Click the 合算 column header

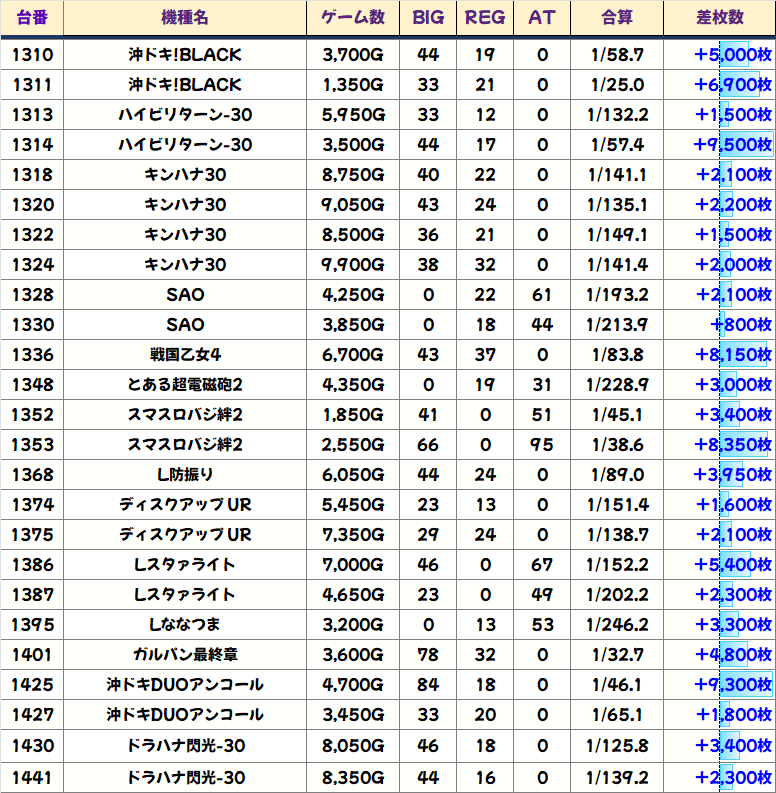(616, 18)
